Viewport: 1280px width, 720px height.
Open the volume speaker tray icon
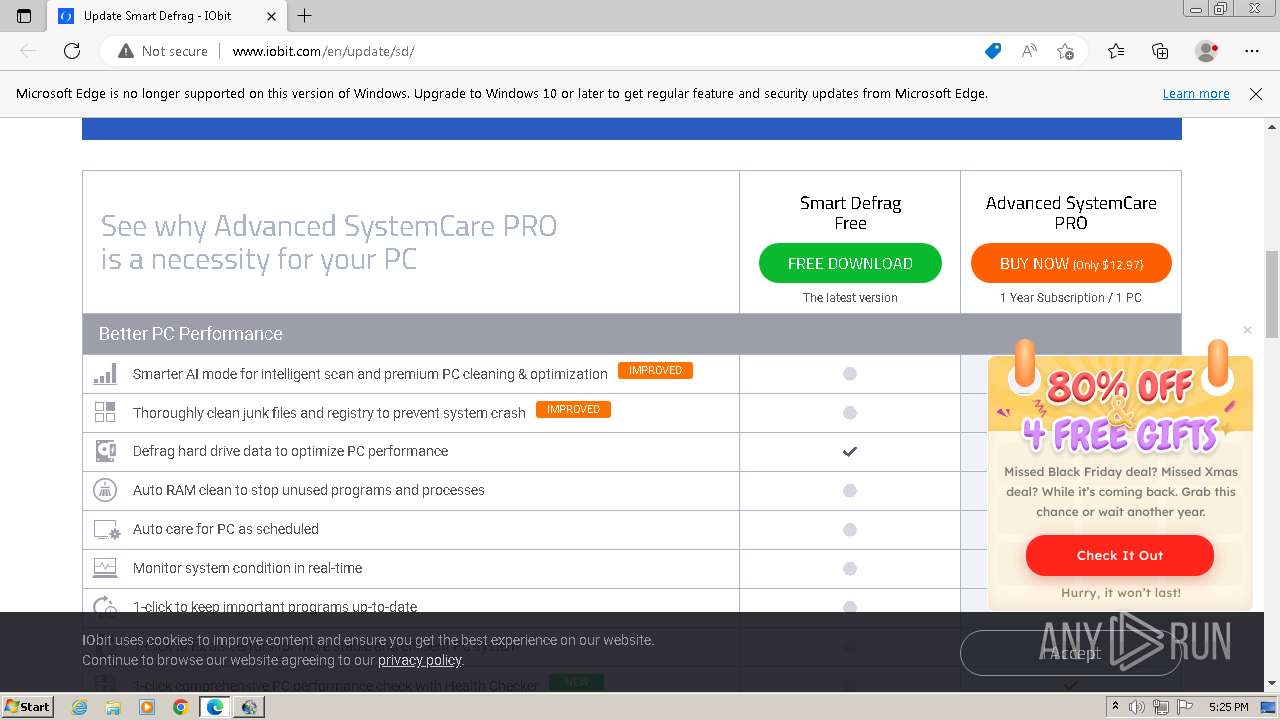click(x=1137, y=707)
